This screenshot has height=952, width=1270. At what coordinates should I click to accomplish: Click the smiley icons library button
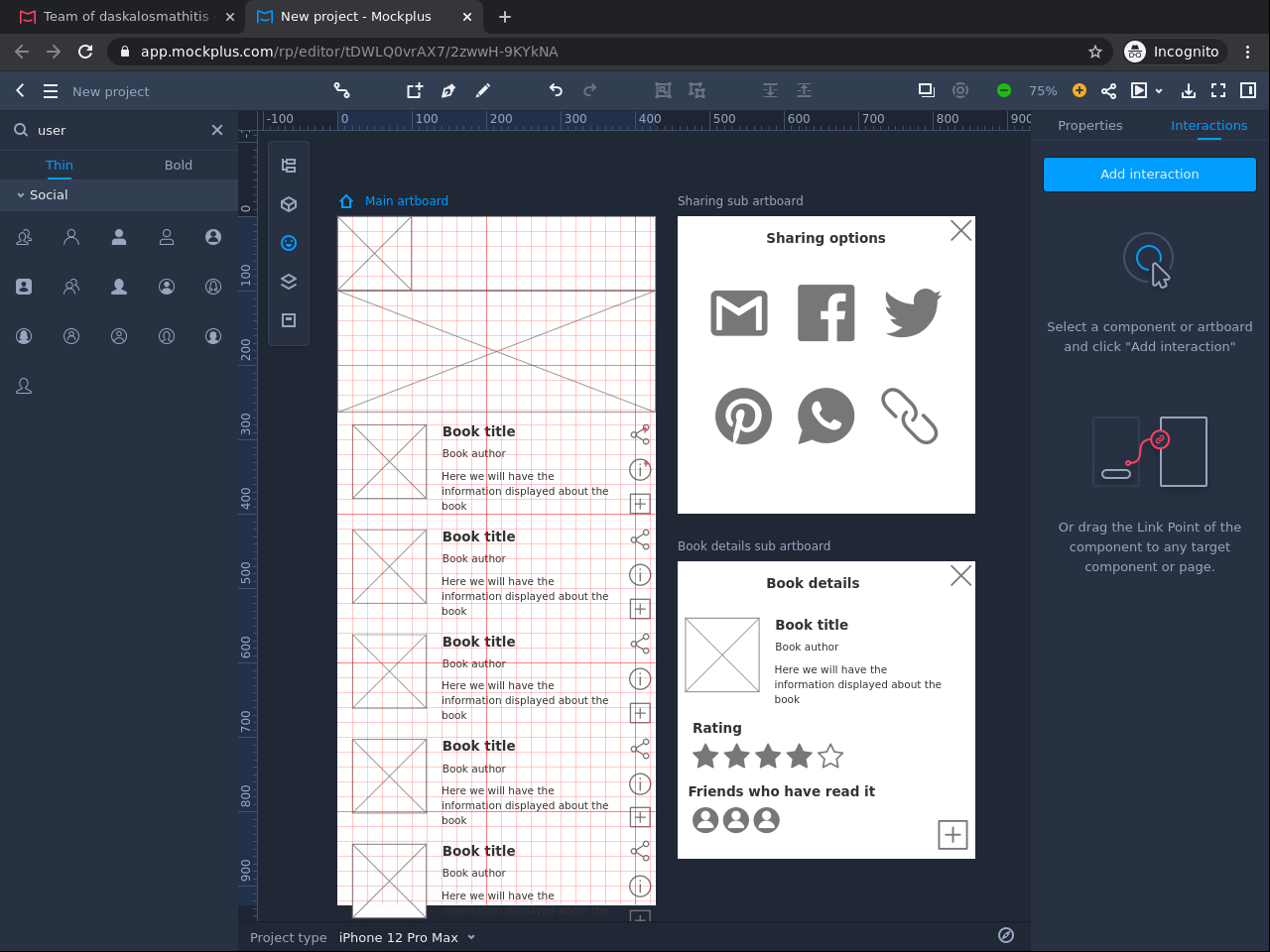[289, 243]
